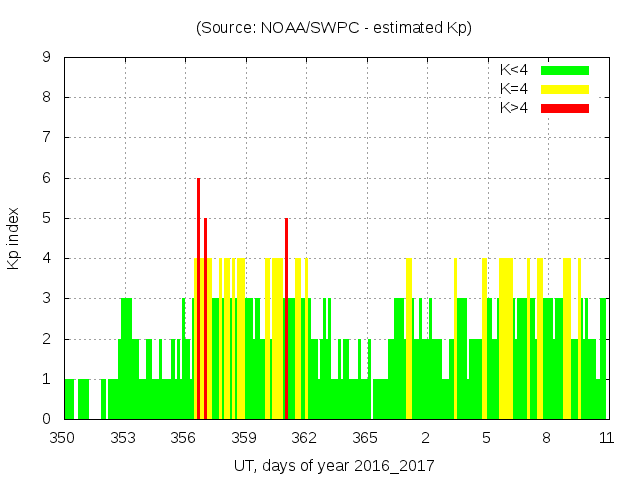Image resolution: width=640 pixels, height=480 pixels.
Task: Select the 350 tick on the x-axis
Action: 63,437
